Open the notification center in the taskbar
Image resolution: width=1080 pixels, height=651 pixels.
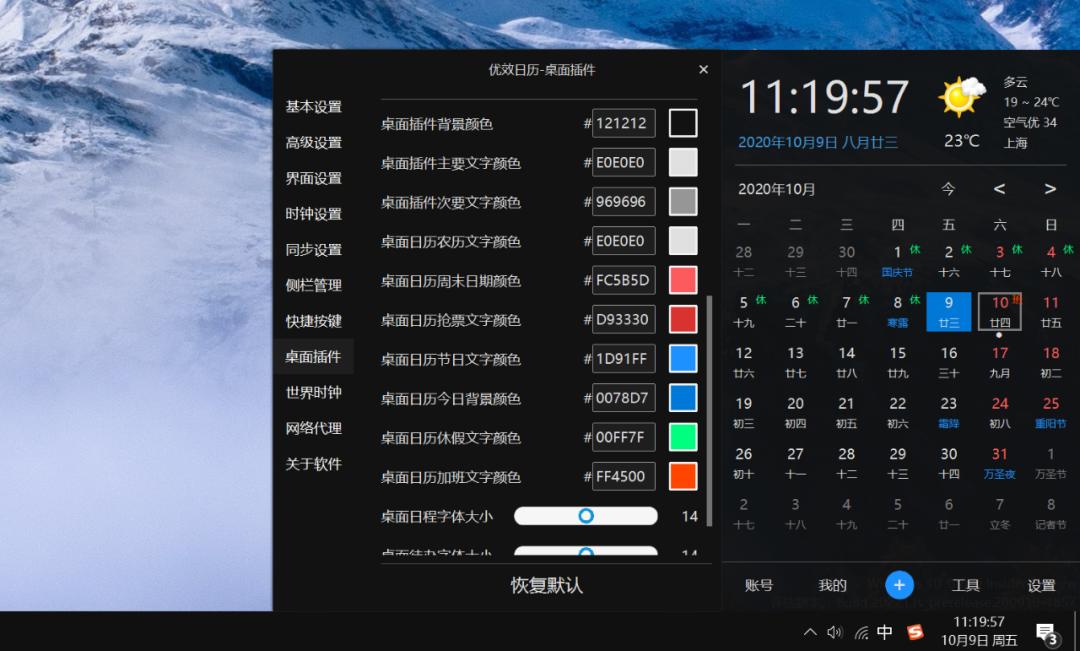coord(1046,632)
